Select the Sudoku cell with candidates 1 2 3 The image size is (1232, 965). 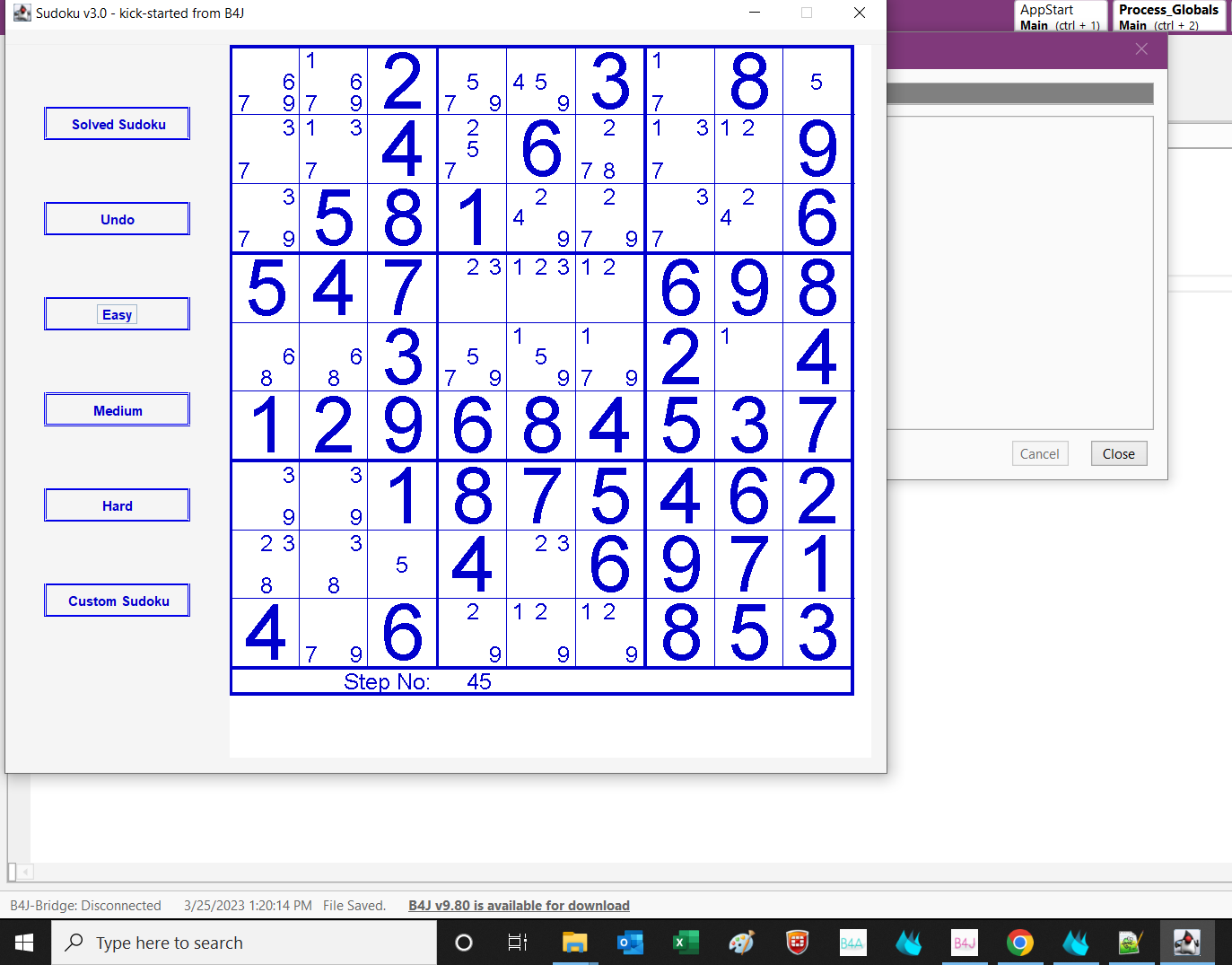(x=541, y=288)
